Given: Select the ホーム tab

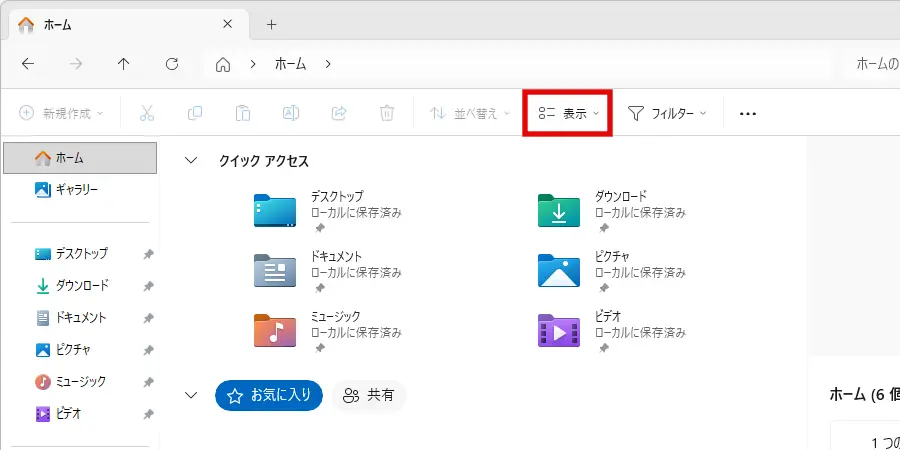Looking at the screenshot, I should pos(130,25).
